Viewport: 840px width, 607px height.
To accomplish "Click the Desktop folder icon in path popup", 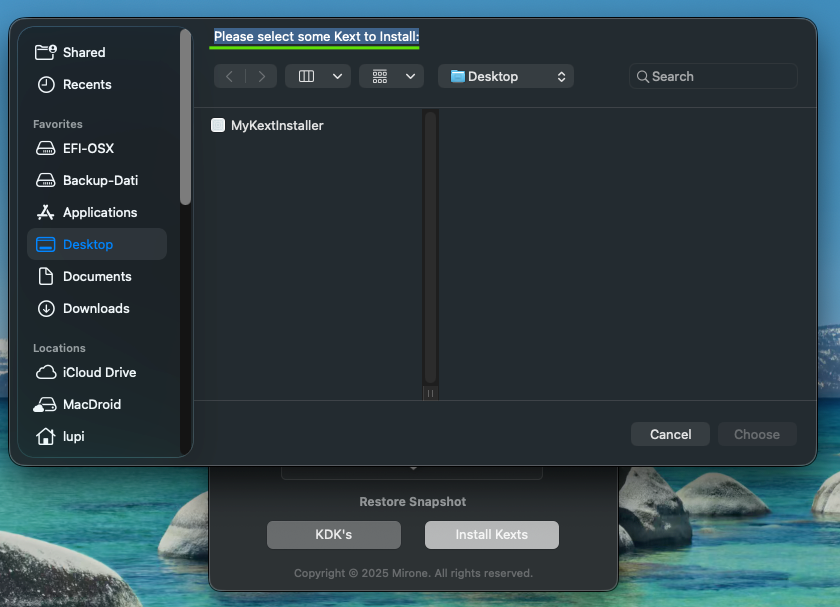I will tap(458, 76).
